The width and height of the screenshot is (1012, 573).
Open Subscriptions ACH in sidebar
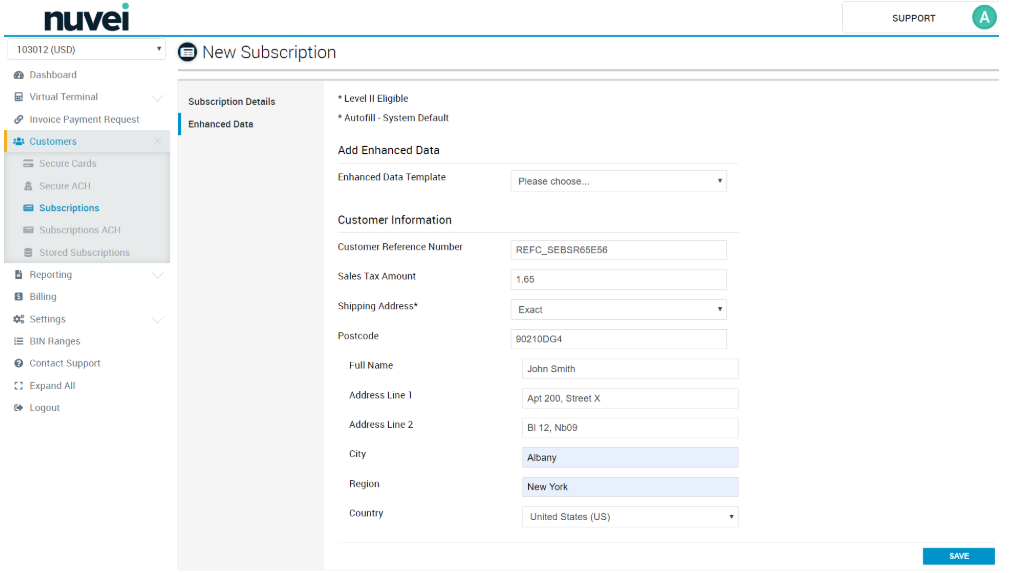coord(79,231)
